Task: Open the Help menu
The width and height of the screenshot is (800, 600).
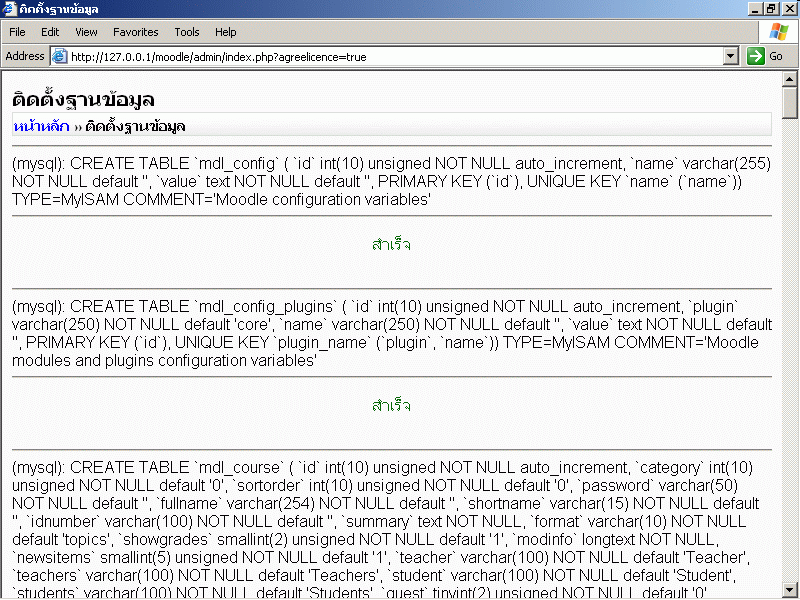Action: 226,32
